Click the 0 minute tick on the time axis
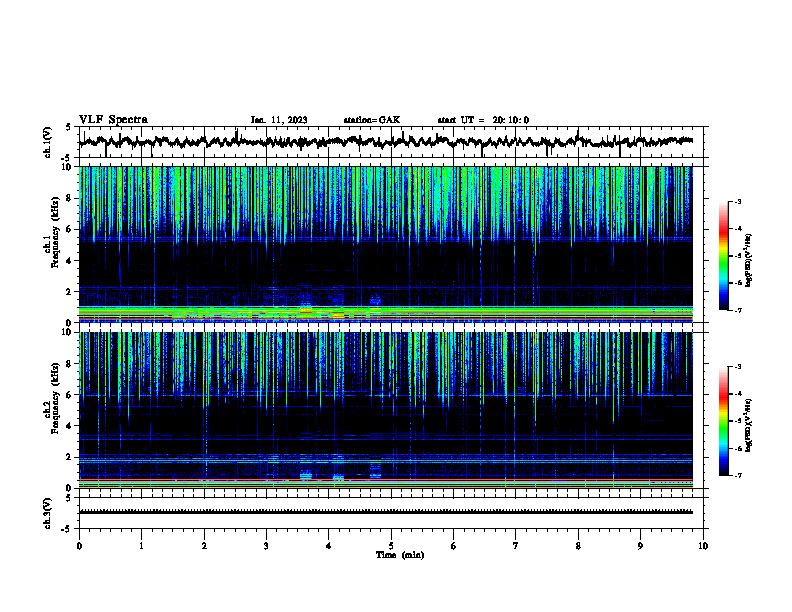This screenshot has height=612, width=792. [x=79, y=546]
